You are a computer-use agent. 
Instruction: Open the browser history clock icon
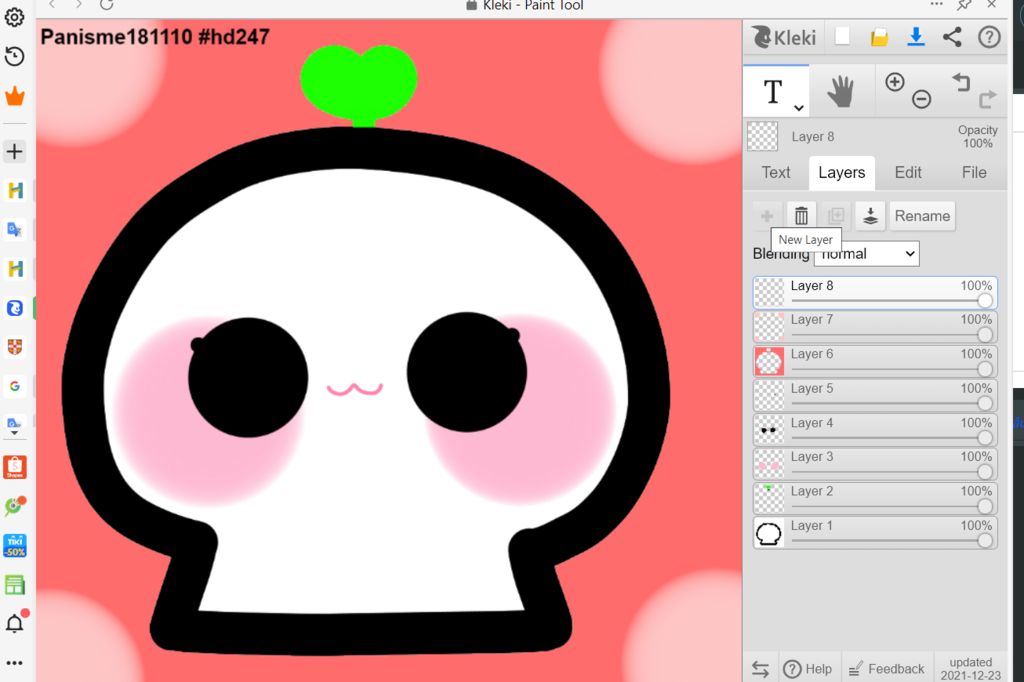coord(14,56)
